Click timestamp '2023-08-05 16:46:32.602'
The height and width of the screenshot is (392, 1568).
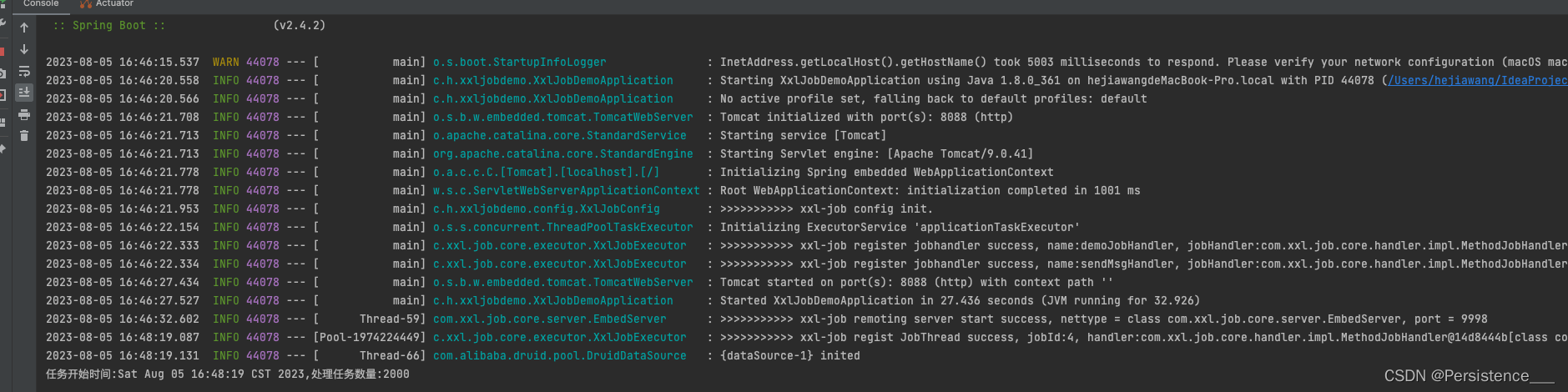tap(123, 319)
